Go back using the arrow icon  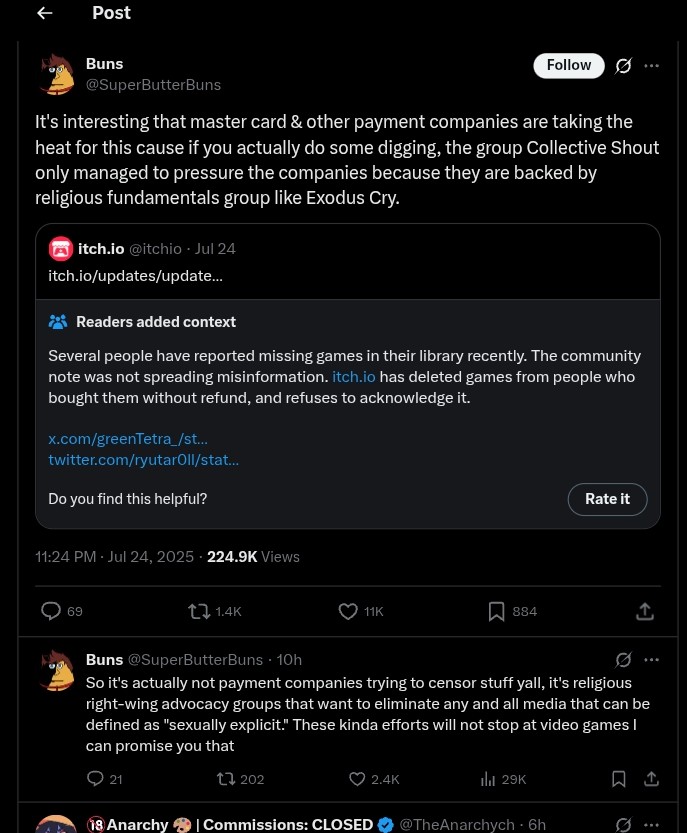click(x=45, y=13)
